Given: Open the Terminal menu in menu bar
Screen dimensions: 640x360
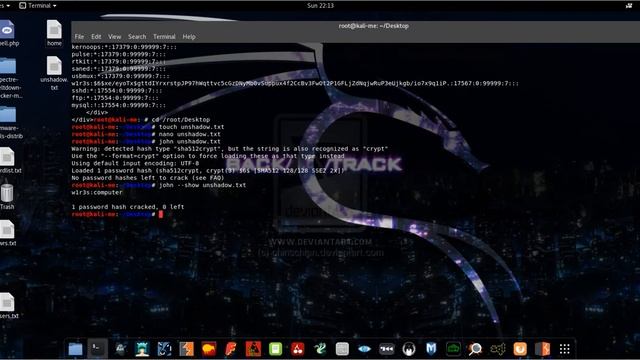Looking at the screenshot, I should [164, 37].
